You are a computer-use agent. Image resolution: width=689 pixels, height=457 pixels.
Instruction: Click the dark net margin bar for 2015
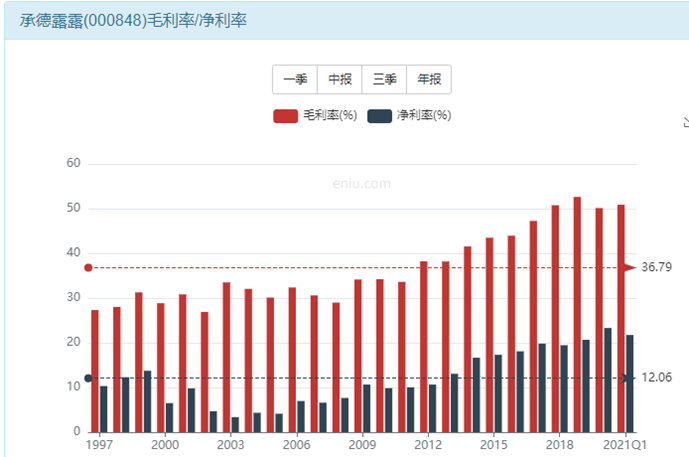point(498,394)
